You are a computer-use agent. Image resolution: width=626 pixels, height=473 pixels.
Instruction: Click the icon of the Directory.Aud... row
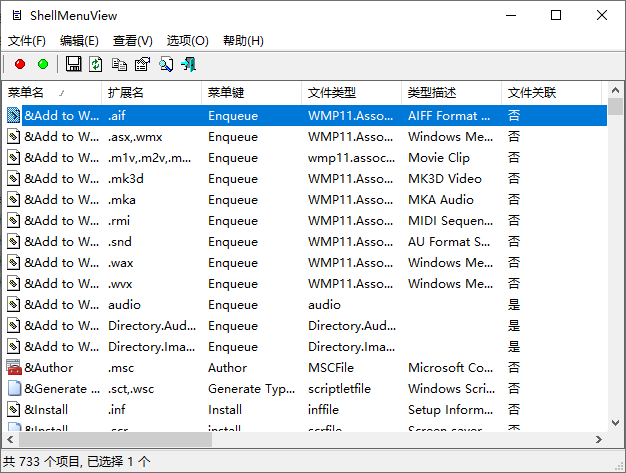(14, 325)
